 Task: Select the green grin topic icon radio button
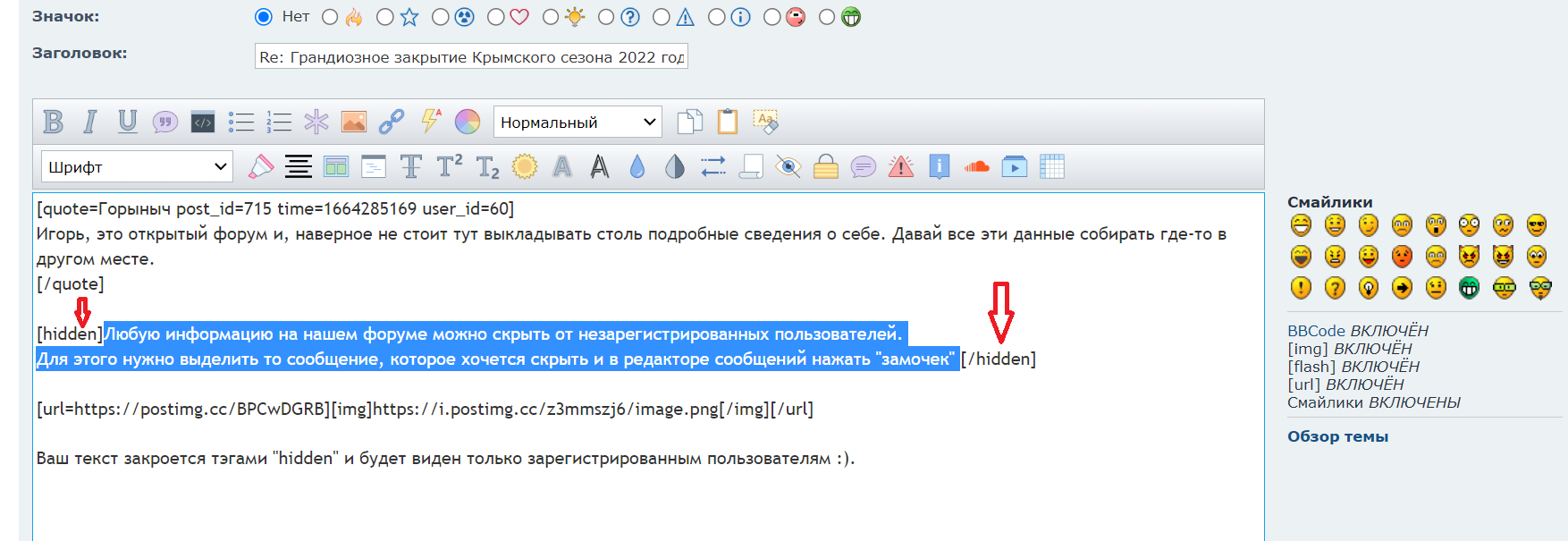pyautogui.click(x=827, y=17)
